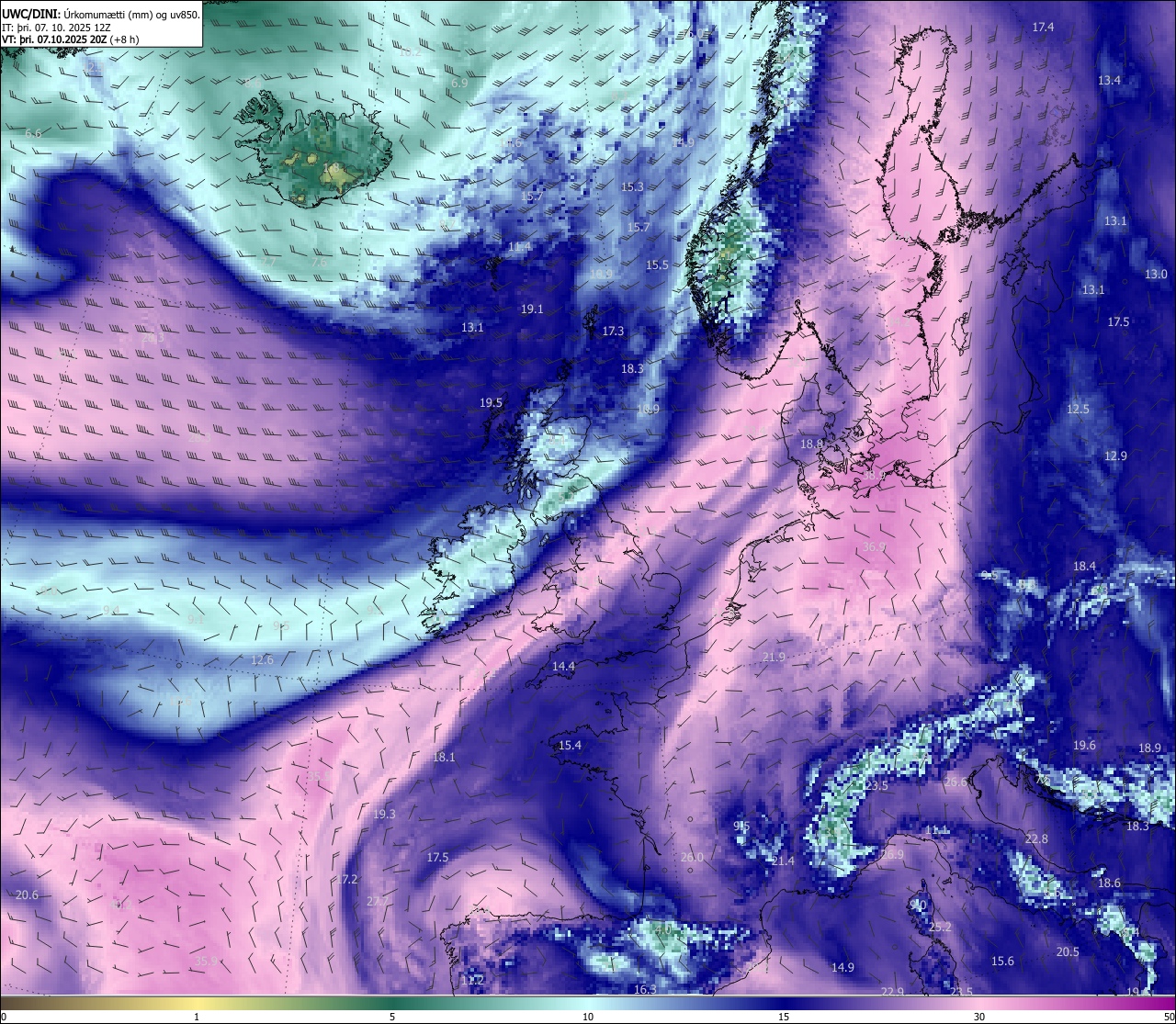
Task: Click the map value "13.4"
Action: tap(1109, 81)
